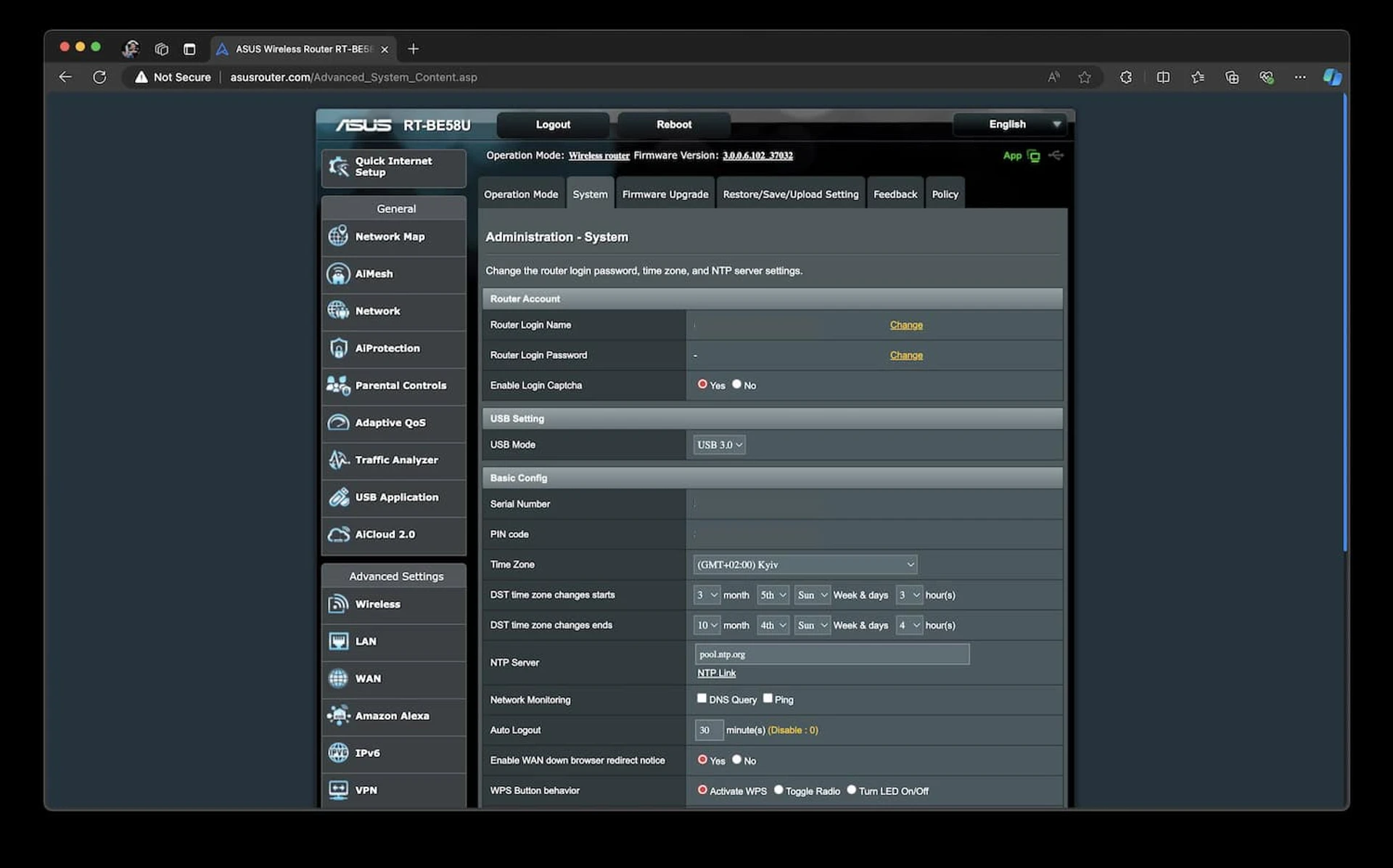Open Amazon Alexa icon
Image resolution: width=1393 pixels, height=868 pixels.
tap(338, 716)
